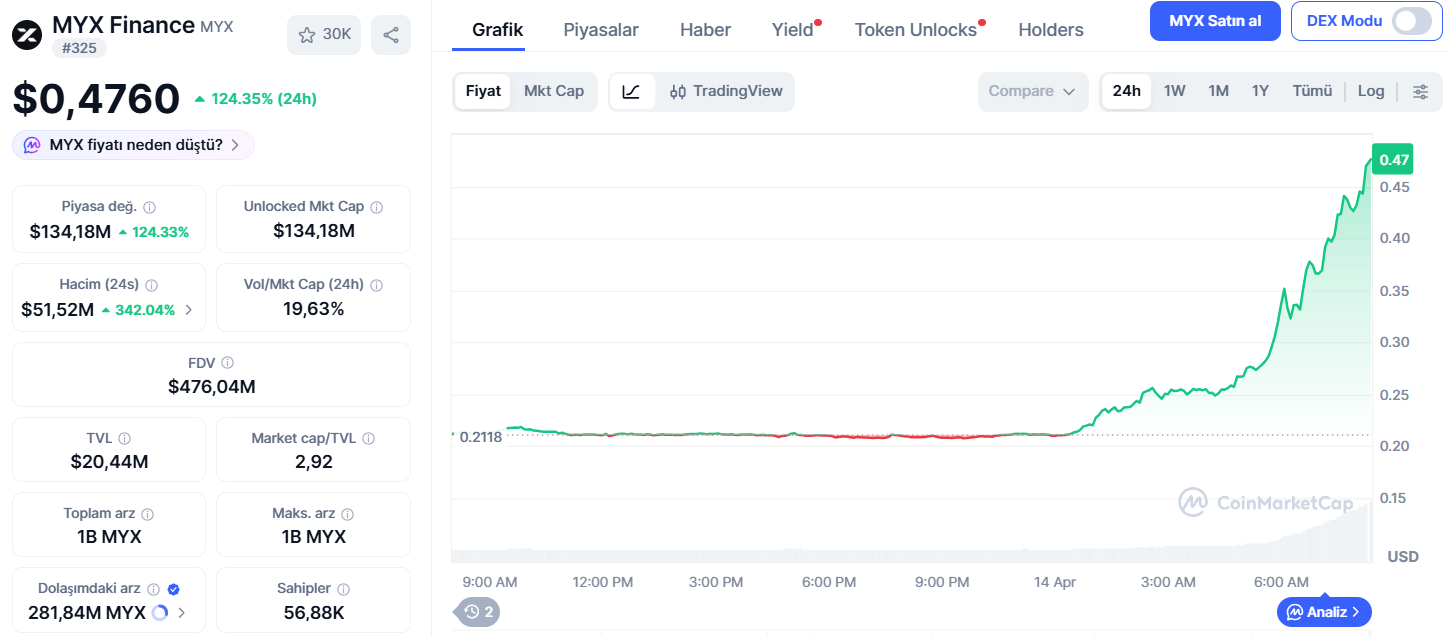The image size is (1448, 636).
Task: Click info icon next to Toplam arz
Action: (x=148, y=514)
